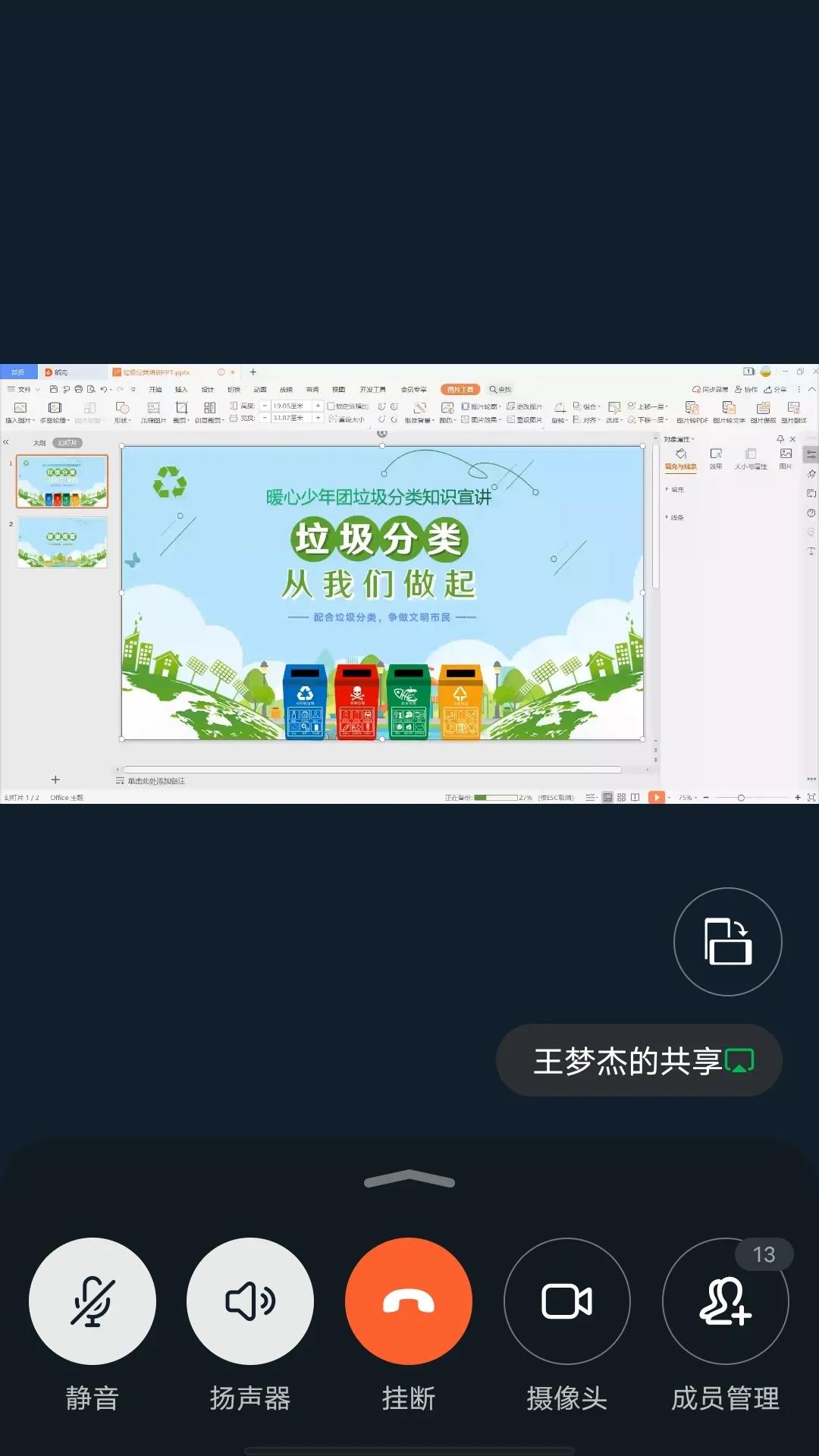This screenshot has width=819, height=1456.
Task: Turn on the 摄像头 camera
Action: tap(566, 1301)
